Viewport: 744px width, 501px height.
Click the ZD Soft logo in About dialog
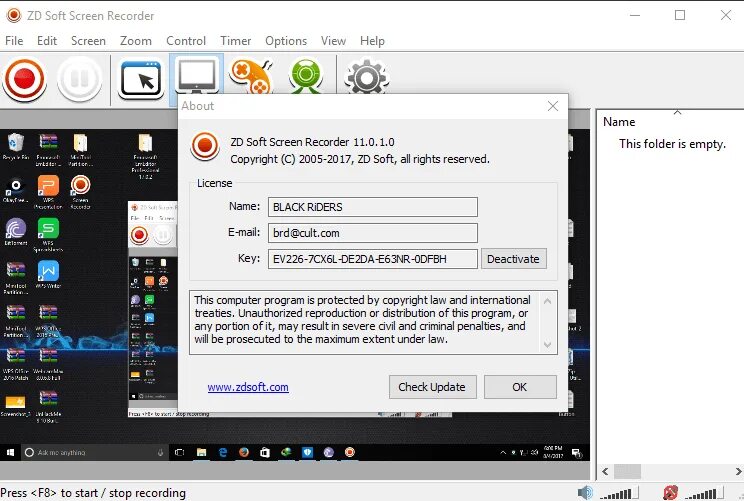[205, 146]
